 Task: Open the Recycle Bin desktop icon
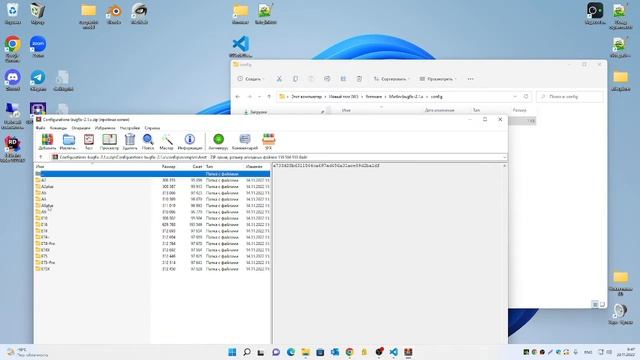tap(13, 13)
